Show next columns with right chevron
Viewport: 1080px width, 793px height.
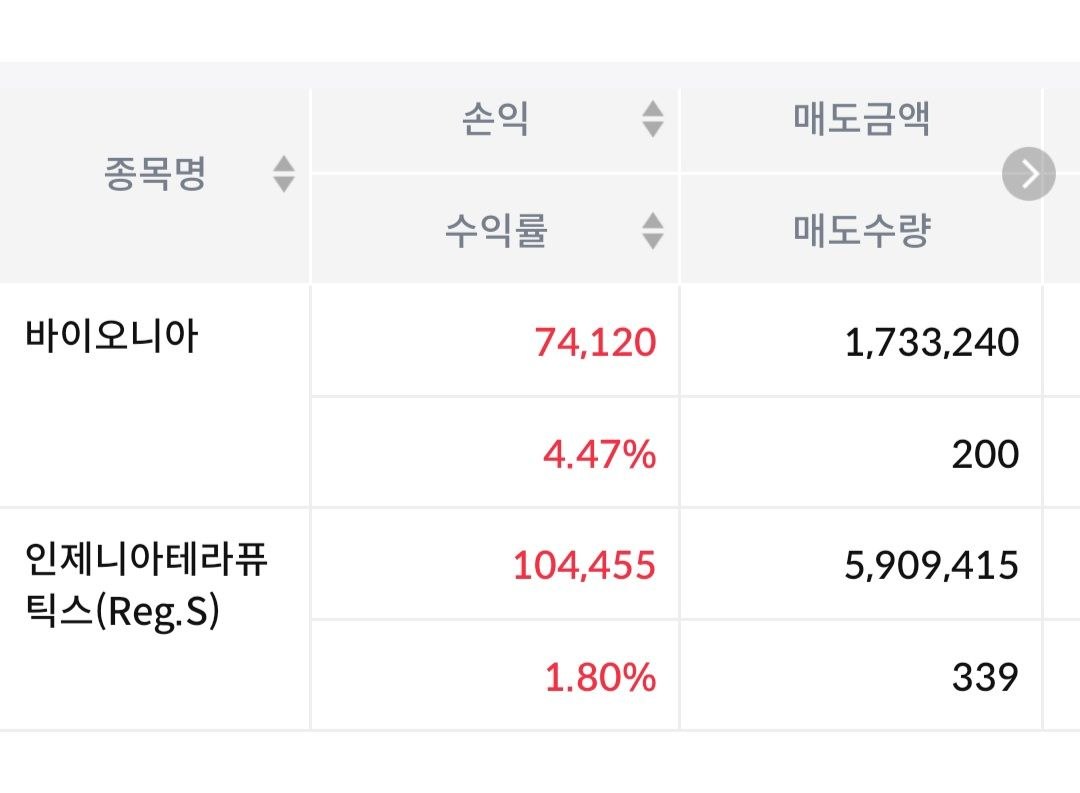click(x=1028, y=174)
